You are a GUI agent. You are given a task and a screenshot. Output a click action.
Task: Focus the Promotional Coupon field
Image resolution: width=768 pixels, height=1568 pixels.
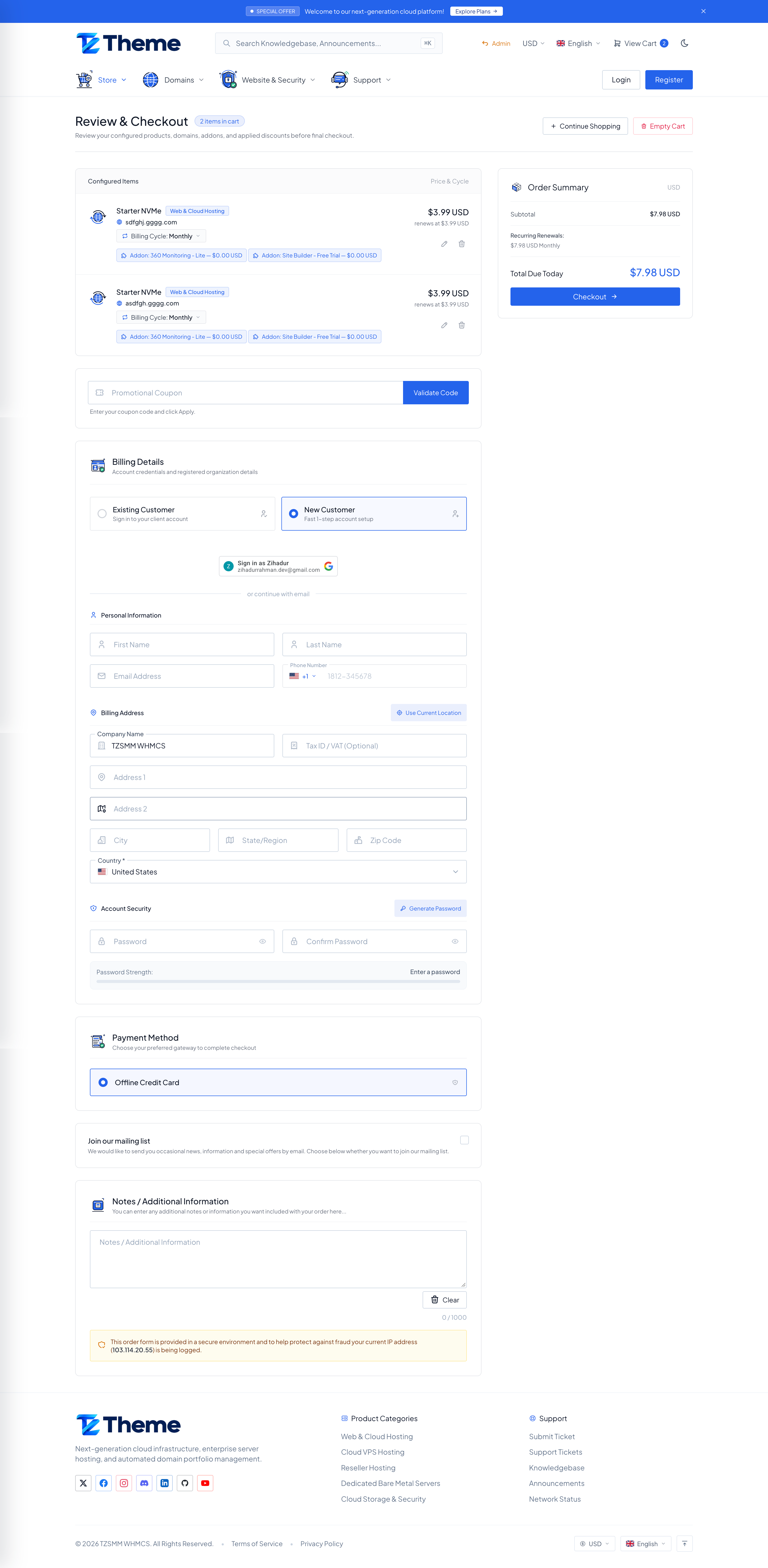[x=246, y=393]
